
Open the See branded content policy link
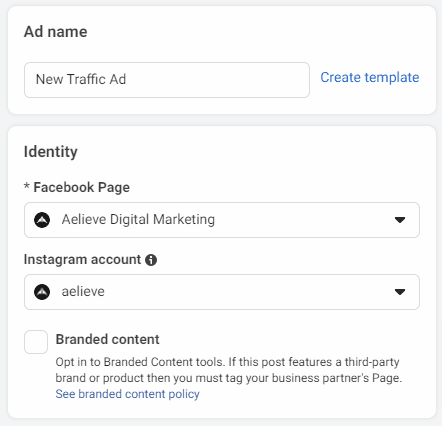click(127, 394)
